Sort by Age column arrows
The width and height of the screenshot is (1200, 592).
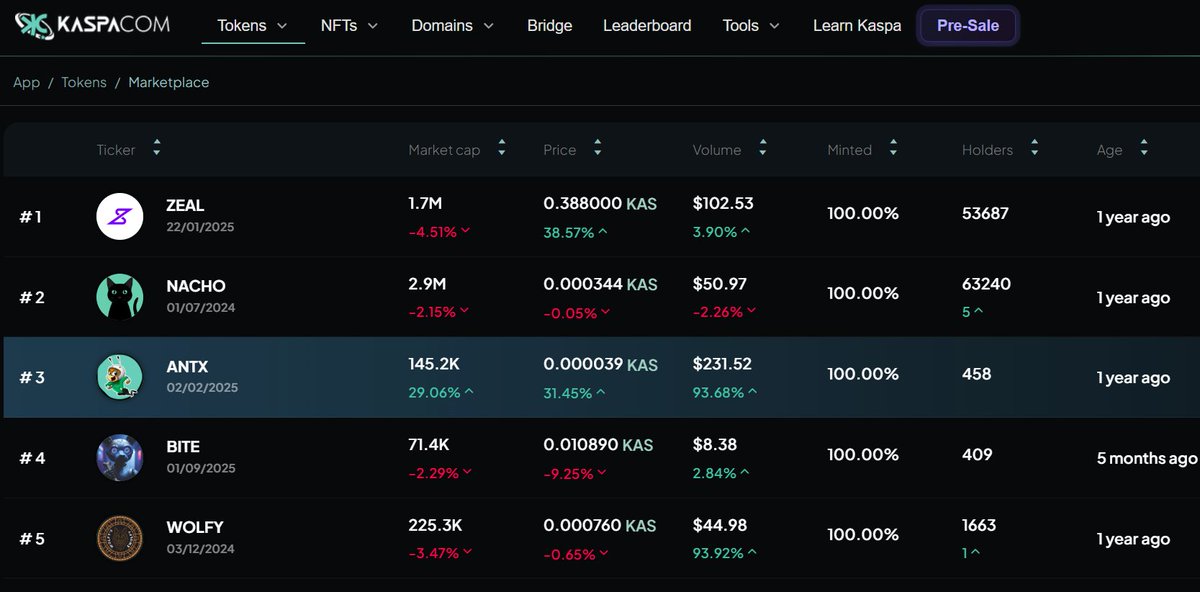(x=1143, y=149)
